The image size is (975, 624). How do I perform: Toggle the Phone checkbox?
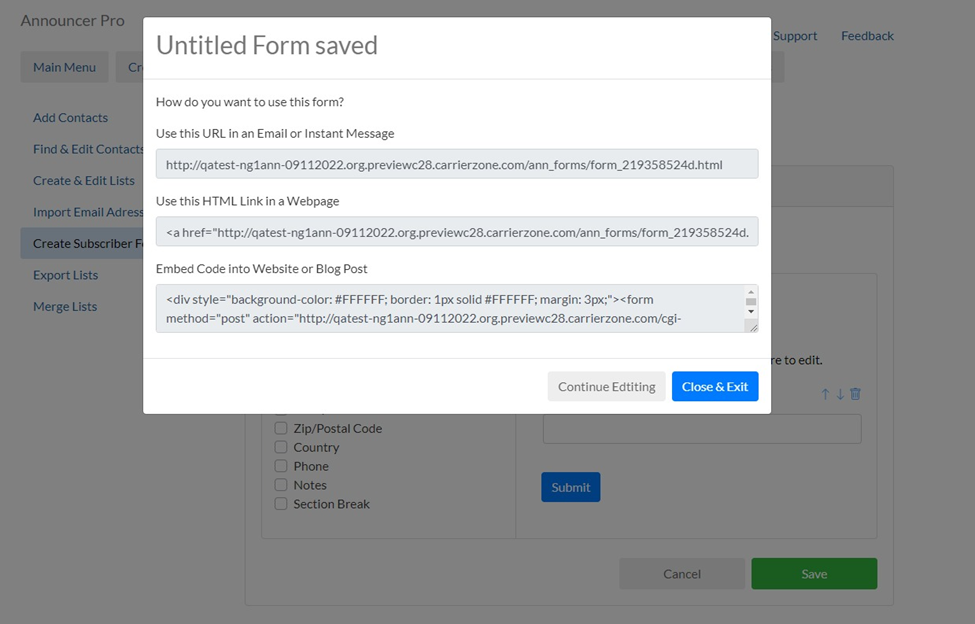click(281, 466)
